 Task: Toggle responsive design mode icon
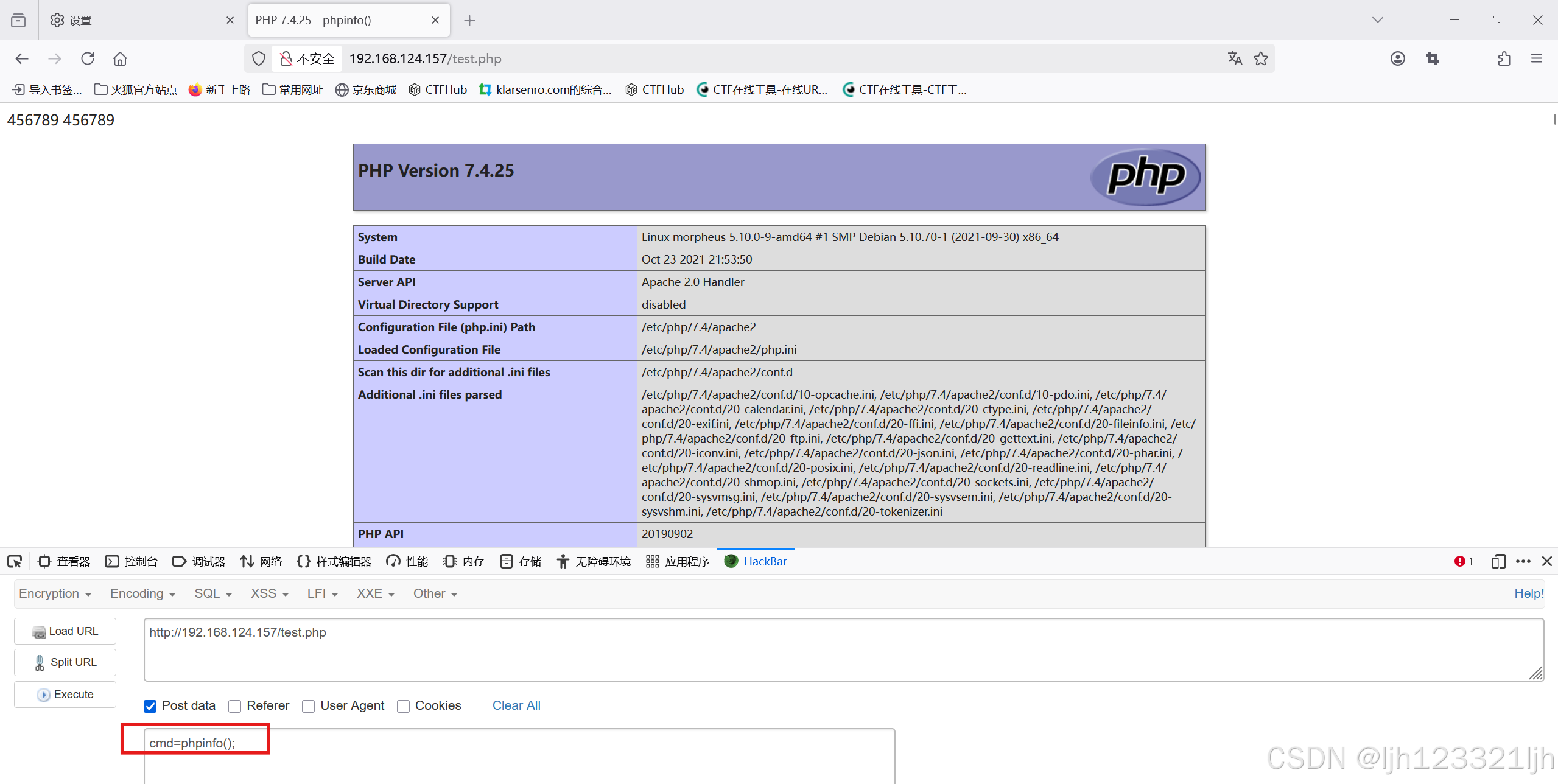pos(1498,561)
